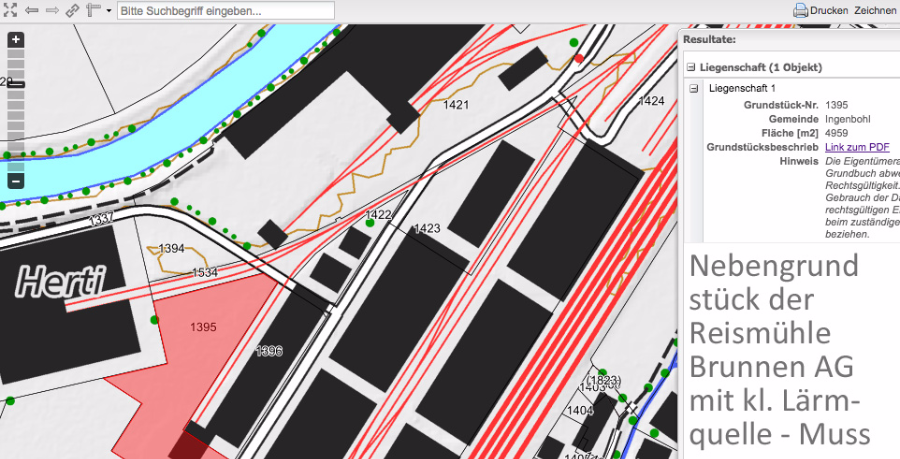This screenshot has width=900, height=459.
Task: Zoom out with the minus button
Action: (x=16, y=181)
